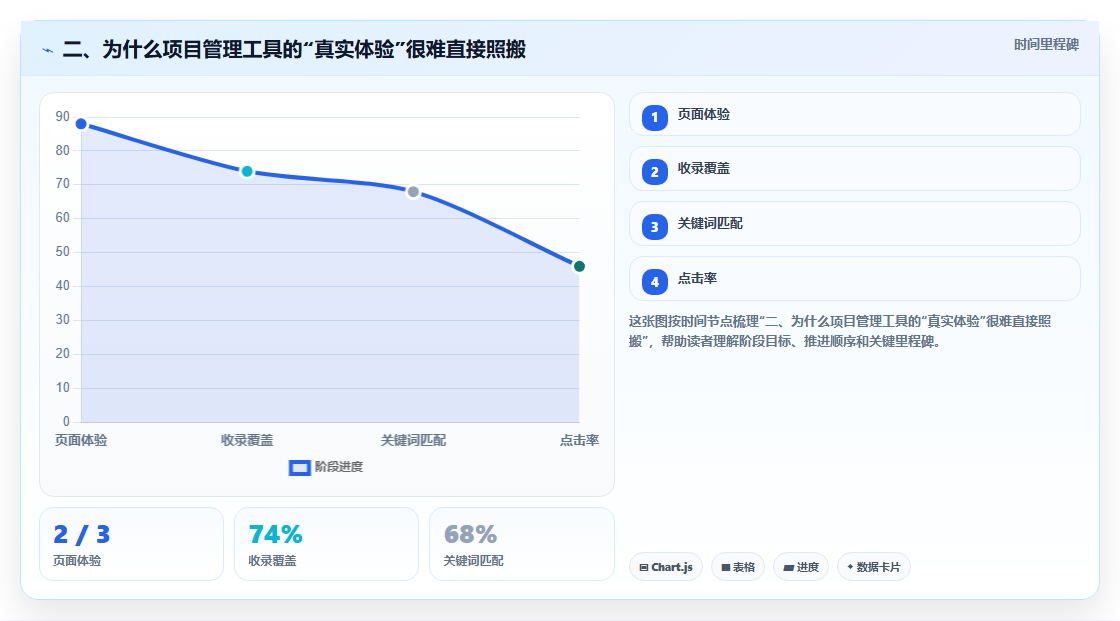Click the 74% 收录覆盖 stat card
Screen dimensions: 1120x621
click(326, 544)
